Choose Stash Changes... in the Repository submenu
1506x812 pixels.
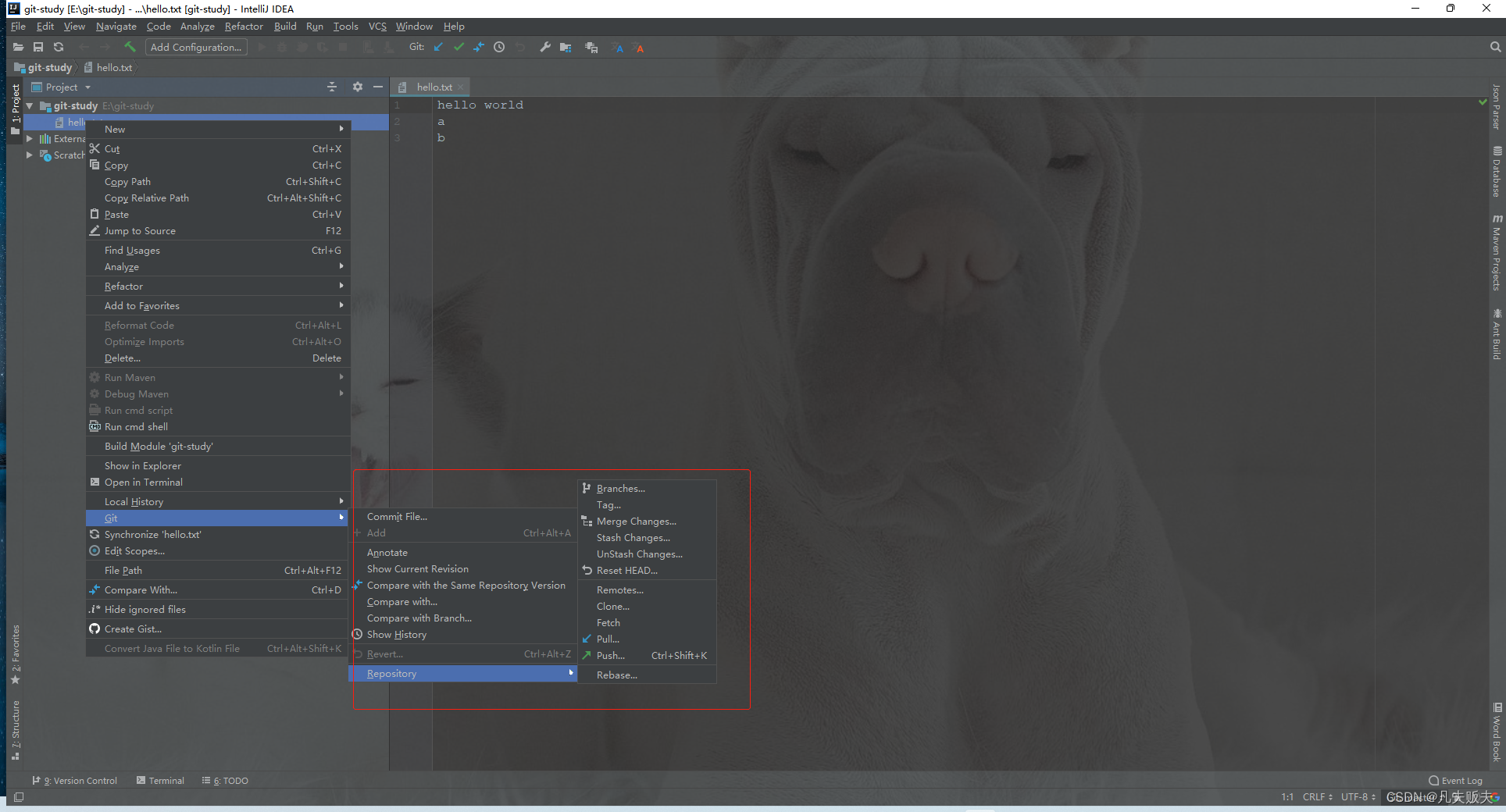point(647,537)
